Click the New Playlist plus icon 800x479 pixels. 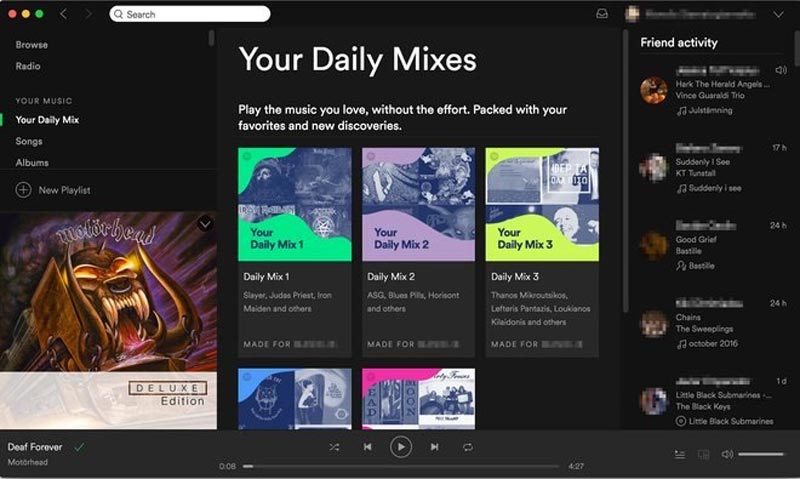[x=23, y=190]
